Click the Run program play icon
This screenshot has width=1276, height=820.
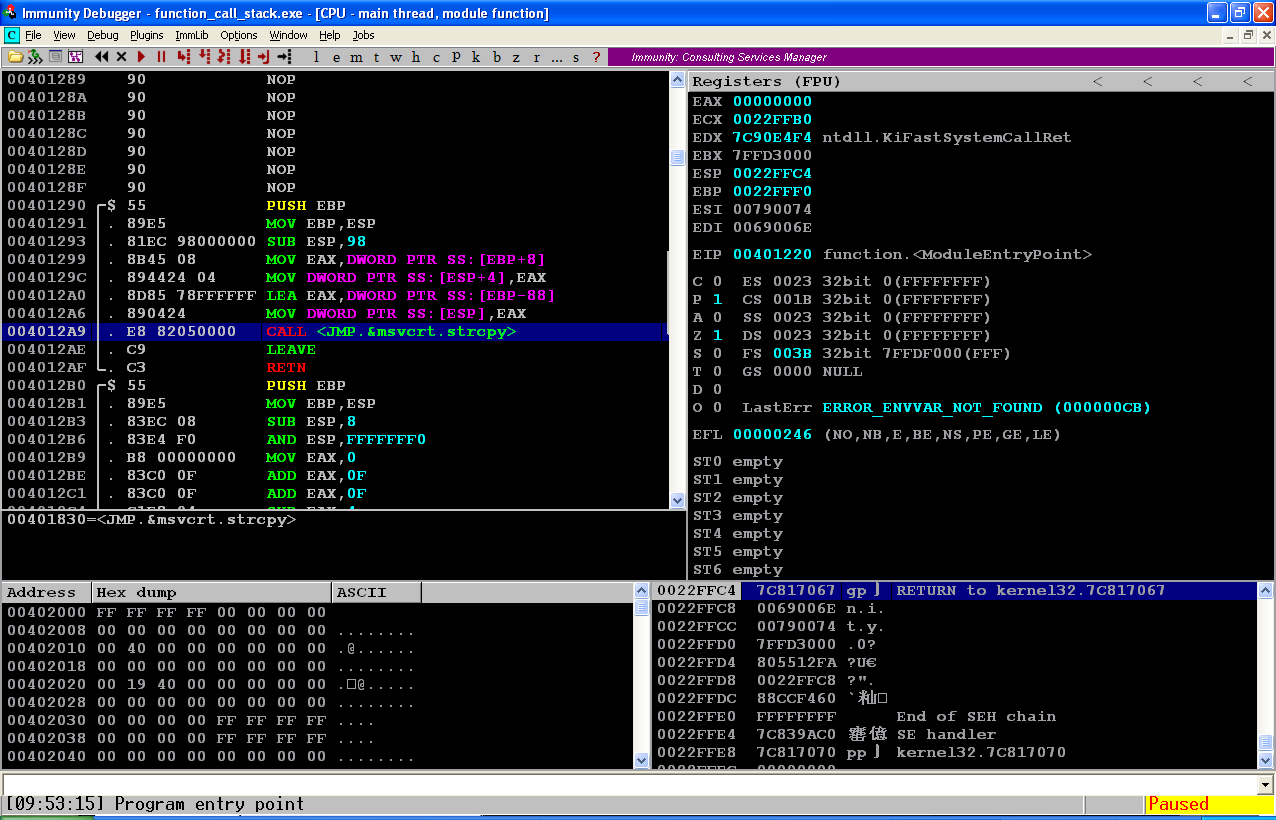(141, 57)
